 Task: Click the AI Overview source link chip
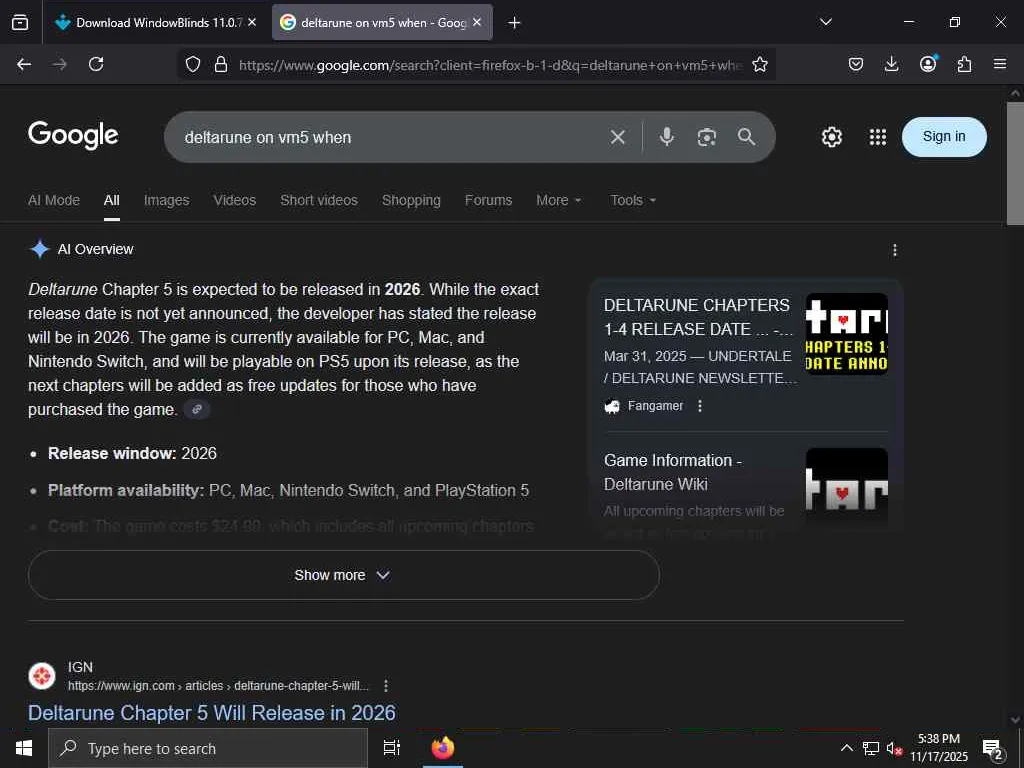tap(197, 409)
